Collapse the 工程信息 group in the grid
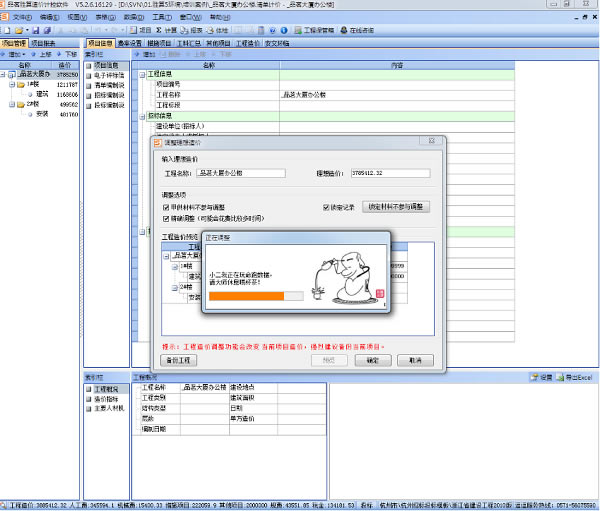The image size is (600, 511). [x=140, y=75]
